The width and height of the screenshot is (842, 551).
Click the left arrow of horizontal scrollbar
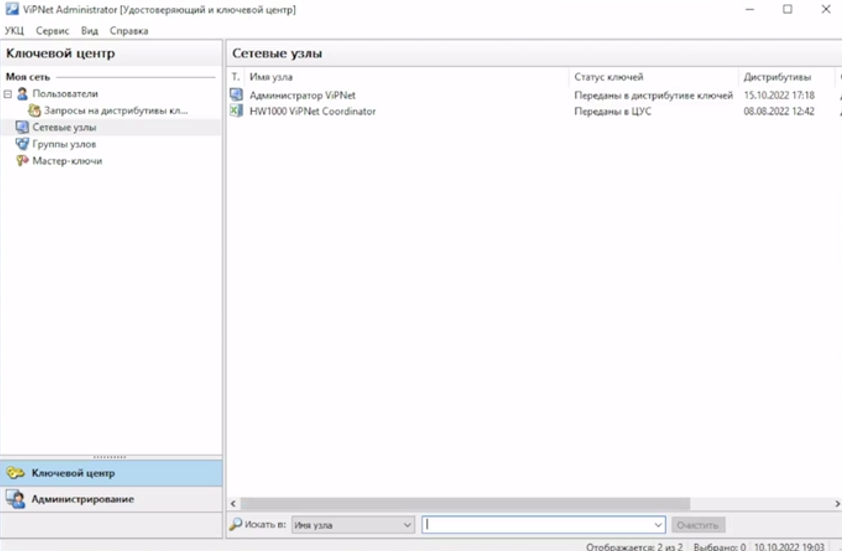[x=233, y=504]
